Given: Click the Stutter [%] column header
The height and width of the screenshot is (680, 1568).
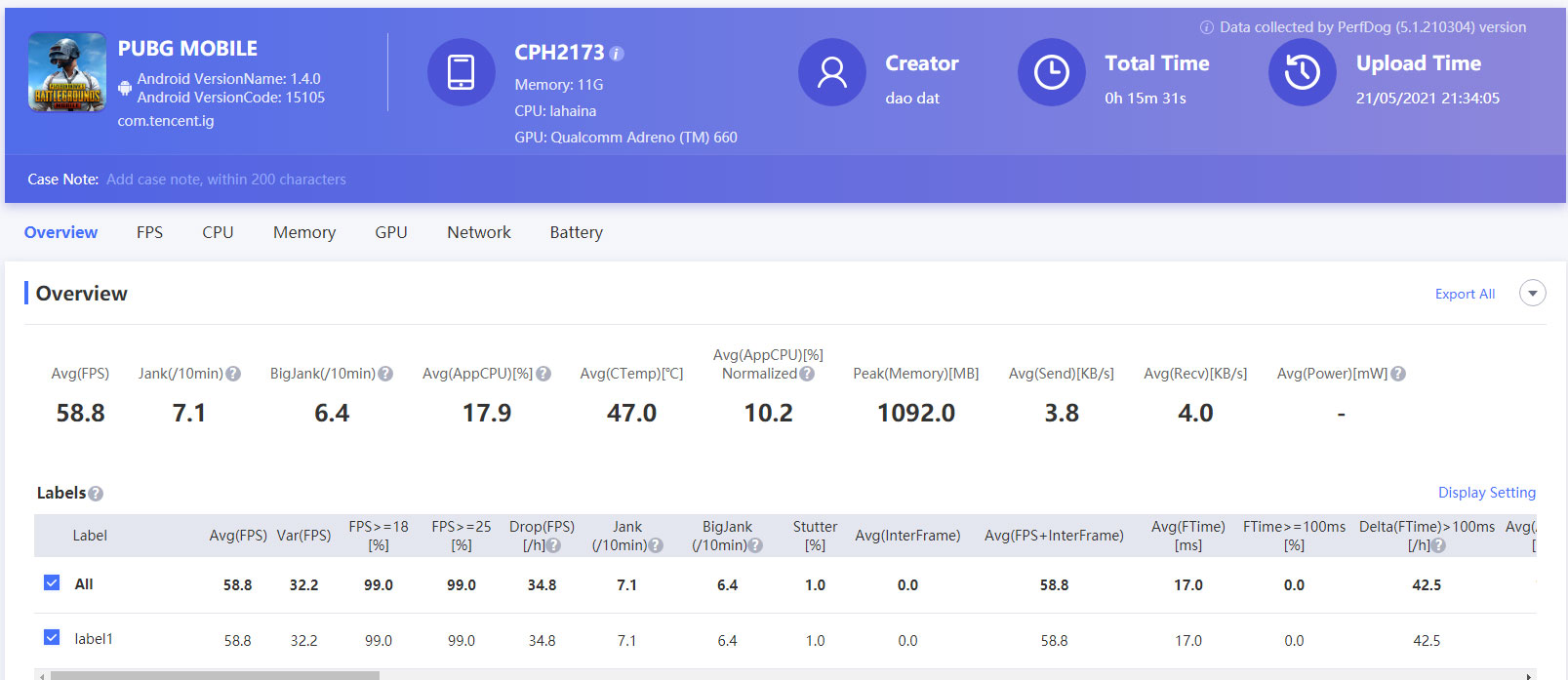Looking at the screenshot, I should point(815,536).
